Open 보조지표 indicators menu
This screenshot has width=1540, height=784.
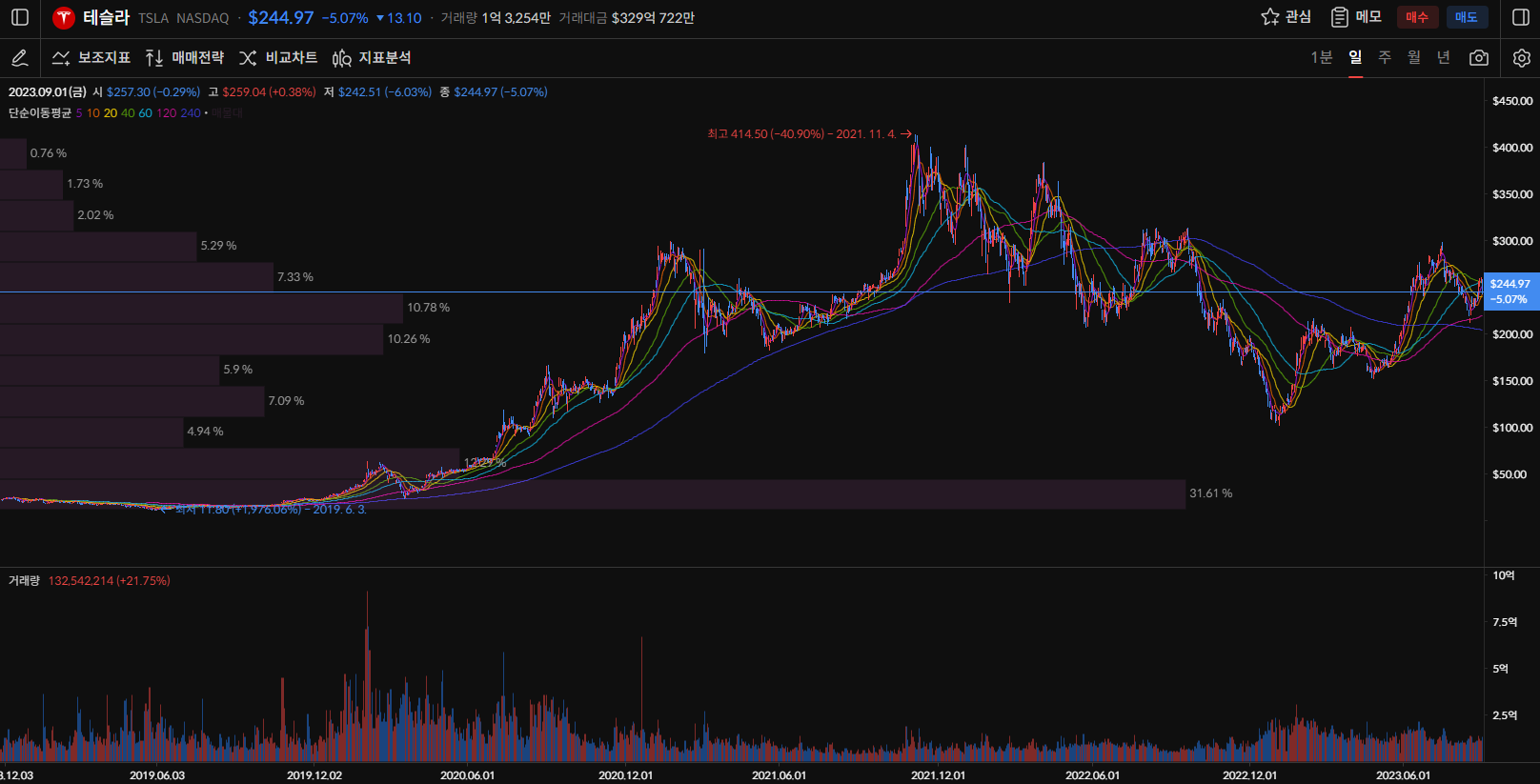[91, 58]
